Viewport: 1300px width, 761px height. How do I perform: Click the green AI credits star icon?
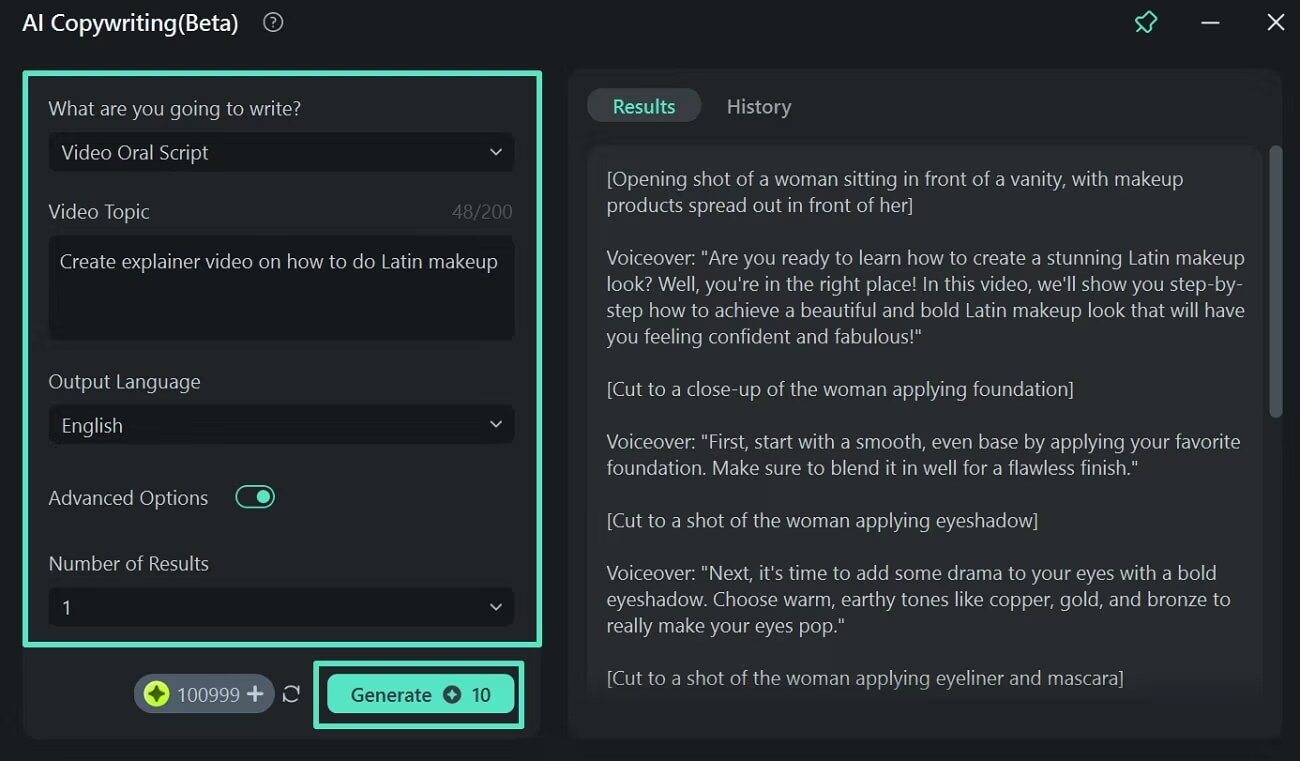point(156,694)
